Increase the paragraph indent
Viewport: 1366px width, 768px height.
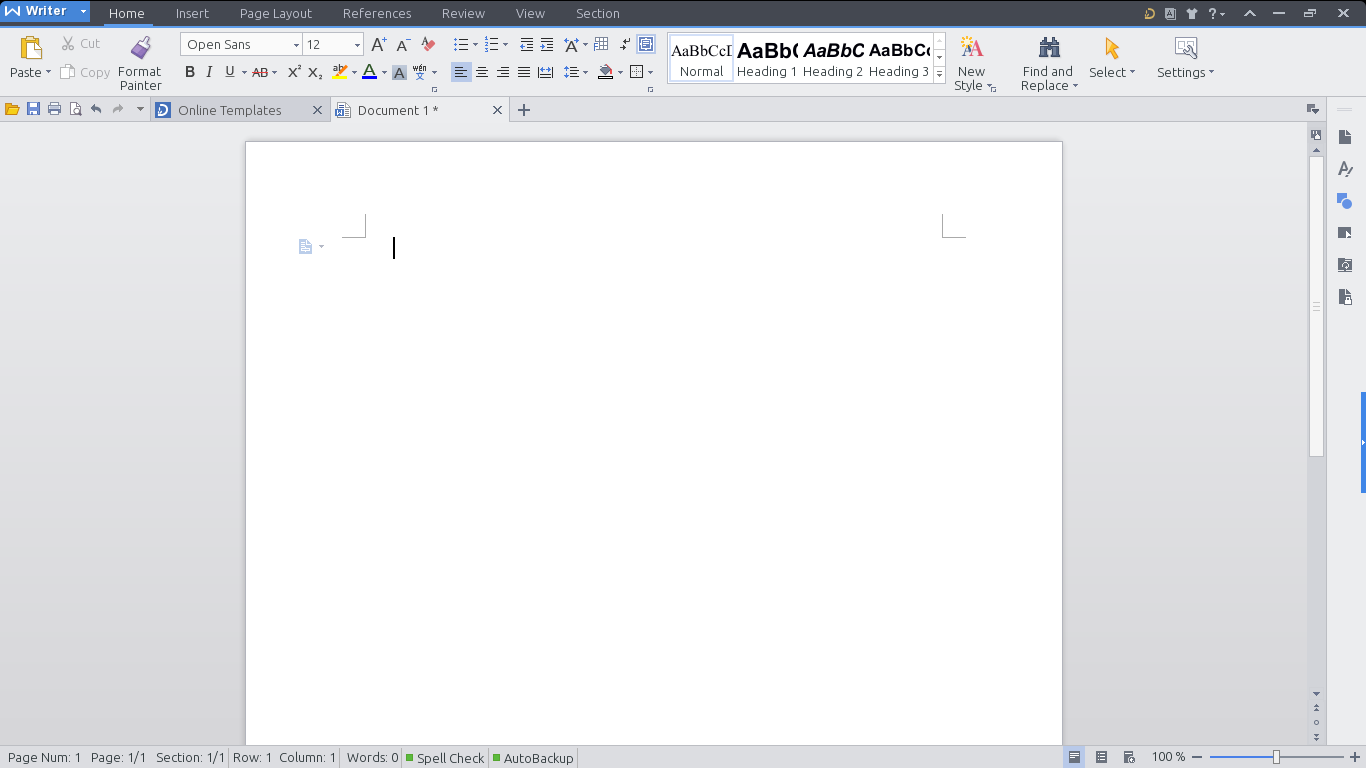(x=547, y=45)
